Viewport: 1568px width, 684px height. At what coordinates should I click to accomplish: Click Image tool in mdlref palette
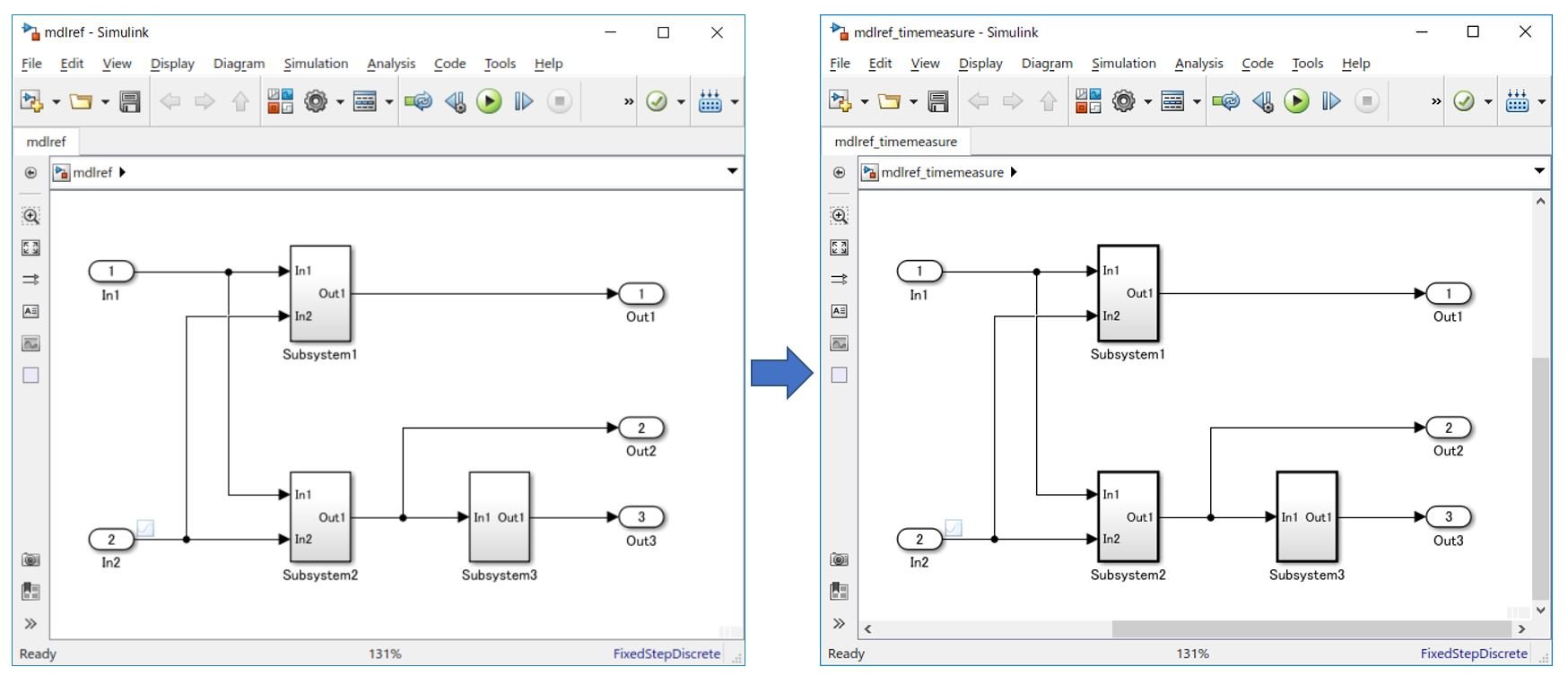(x=30, y=343)
